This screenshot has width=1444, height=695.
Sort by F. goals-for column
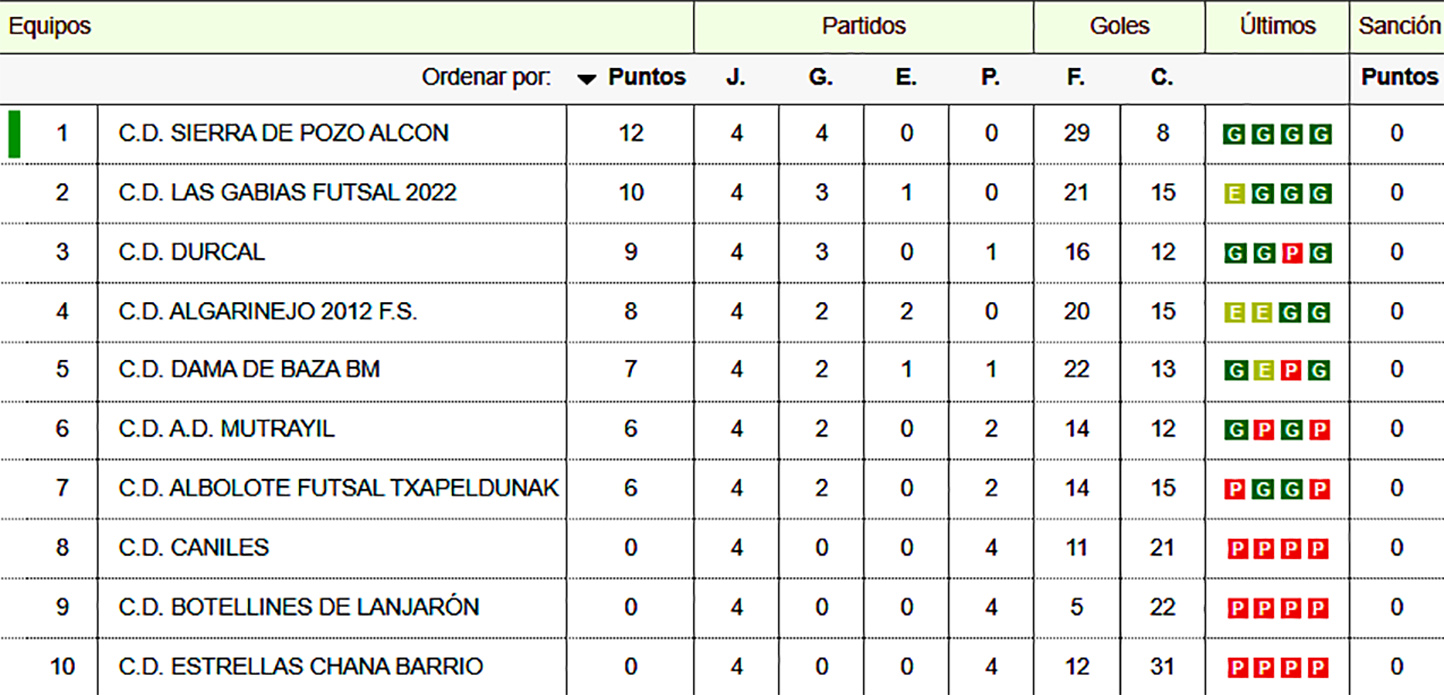[x=1076, y=78]
